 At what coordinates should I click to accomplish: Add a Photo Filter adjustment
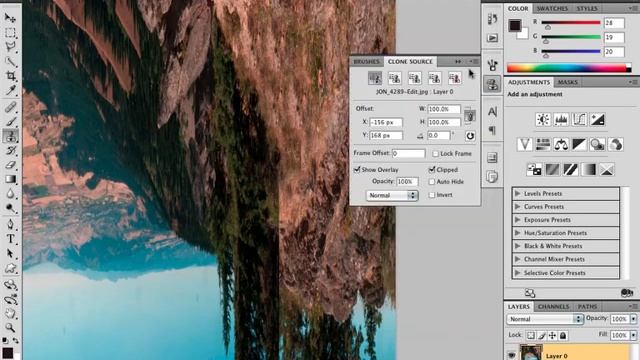click(x=598, y=144)
